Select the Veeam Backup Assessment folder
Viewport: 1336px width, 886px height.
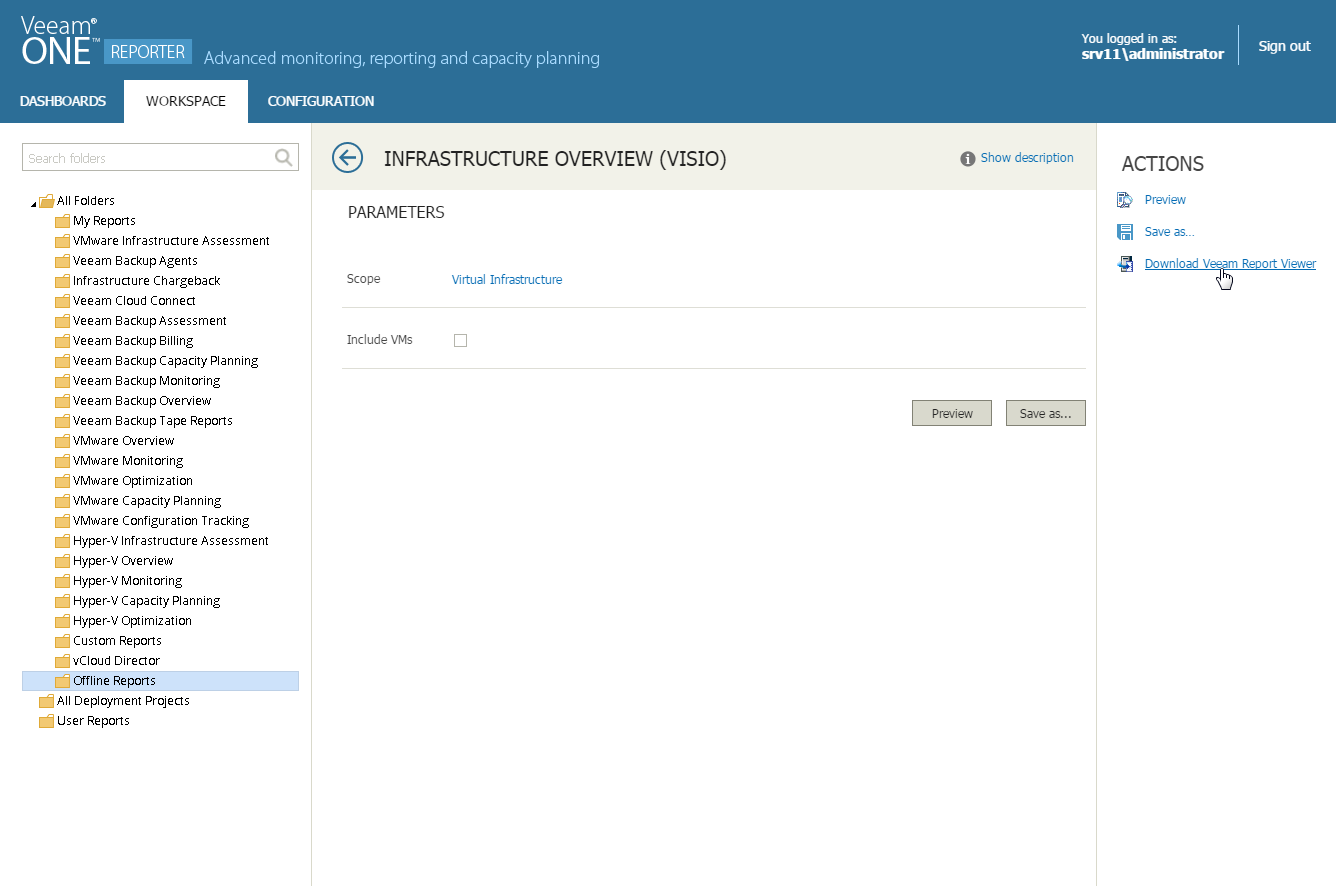[x=150, y=321]
